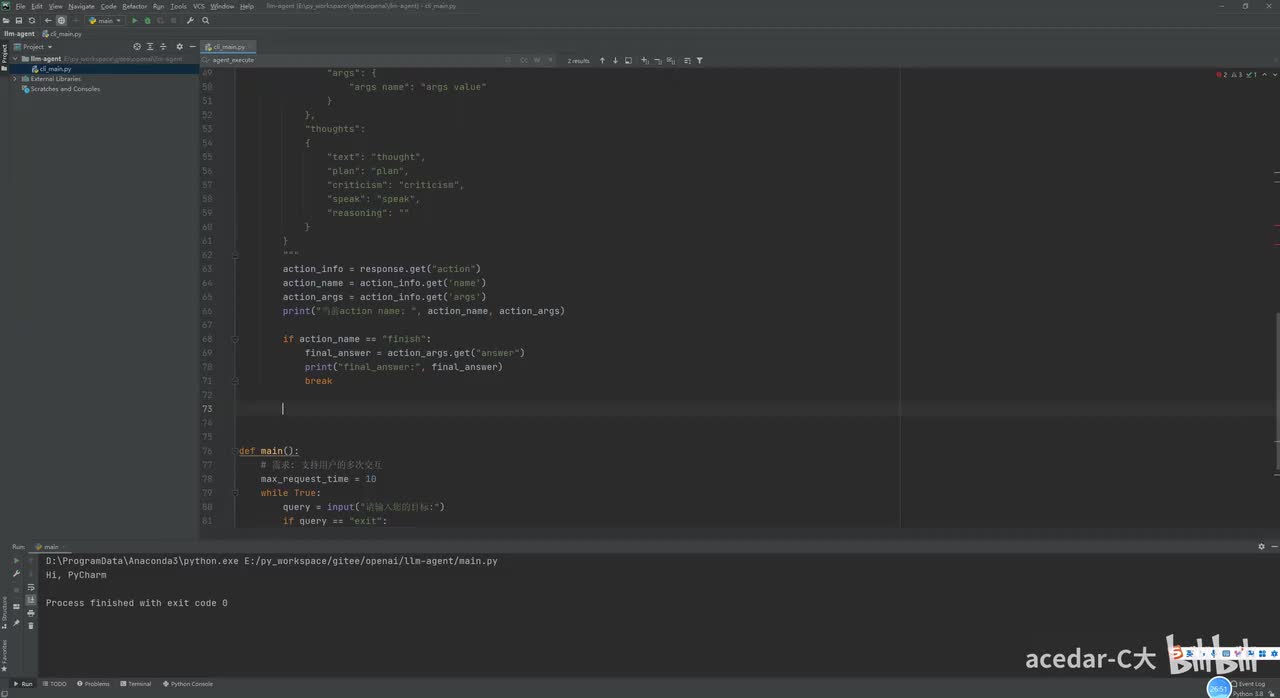Click the llm-agent breadcrumb in navigation bar
The height and width of the screenshot is (698, 1280).
coord(19,34)
